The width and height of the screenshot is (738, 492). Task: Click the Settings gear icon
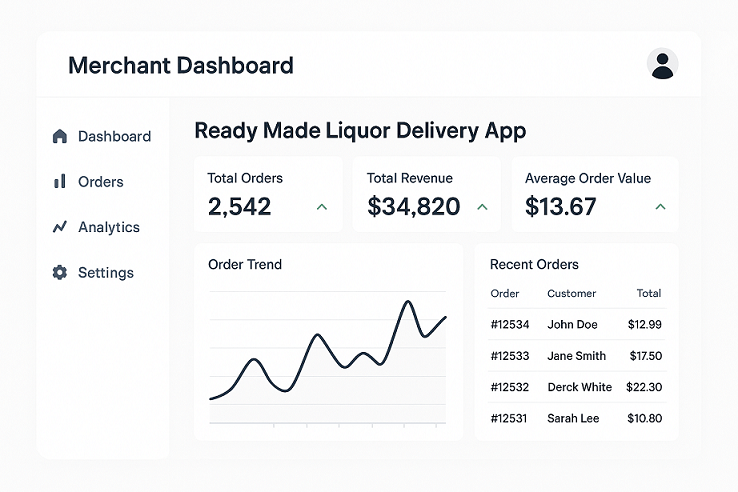59,272
